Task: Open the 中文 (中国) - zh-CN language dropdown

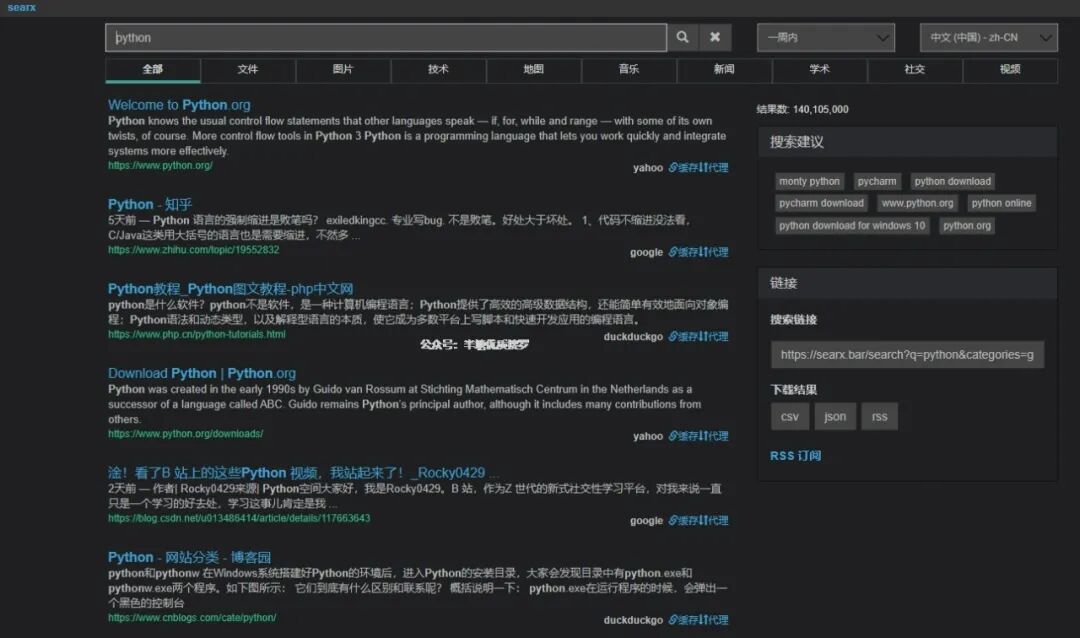Action: pyautogui.click(x=988, y=37)
